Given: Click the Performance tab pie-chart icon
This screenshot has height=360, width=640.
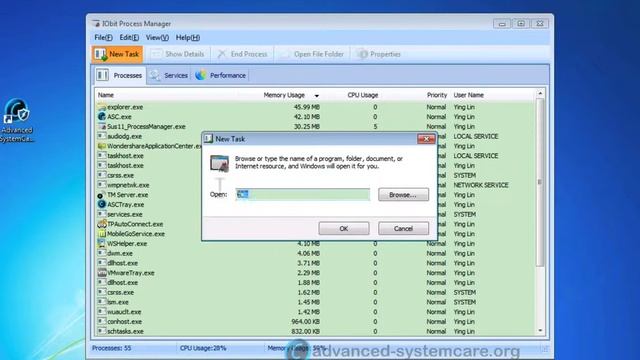Looking at the screenshot, I should point(200,75).
